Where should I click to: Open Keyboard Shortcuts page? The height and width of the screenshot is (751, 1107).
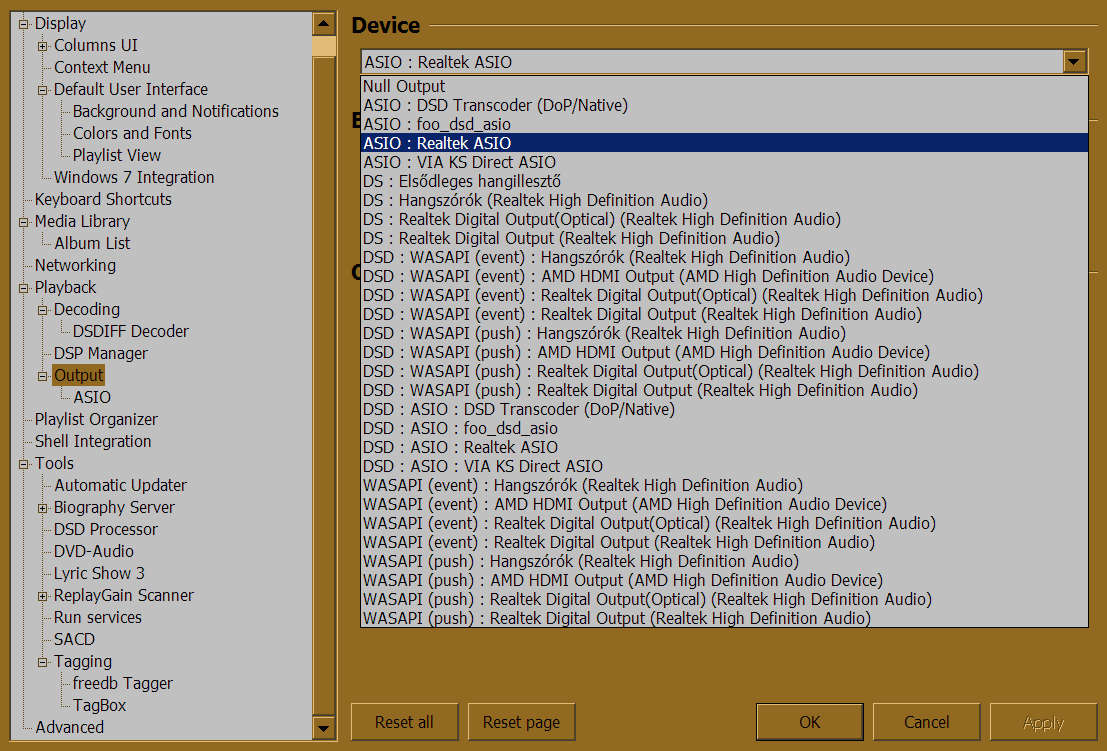point(103,200)
